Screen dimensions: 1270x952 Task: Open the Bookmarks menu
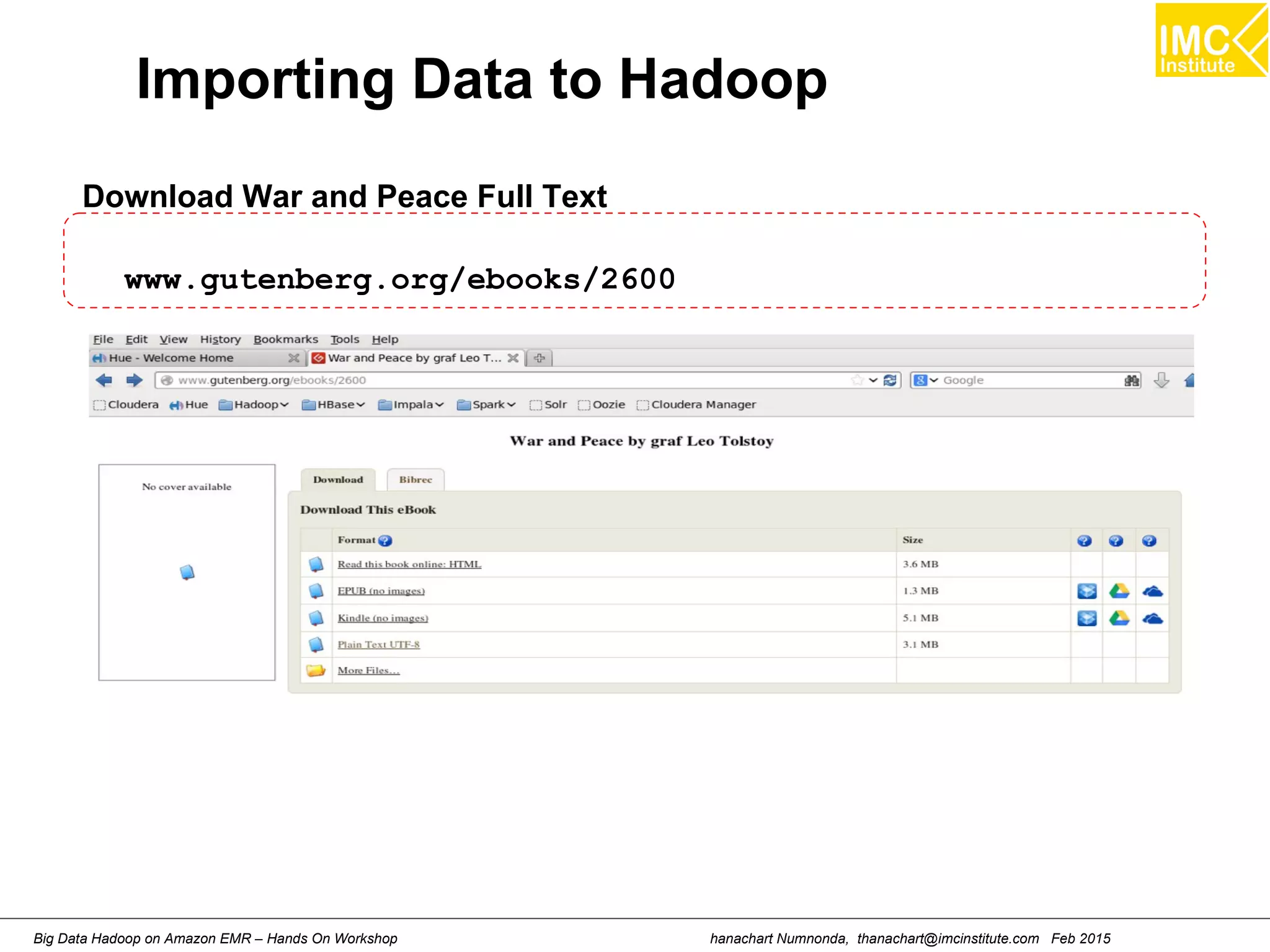(x=286, y=340)
